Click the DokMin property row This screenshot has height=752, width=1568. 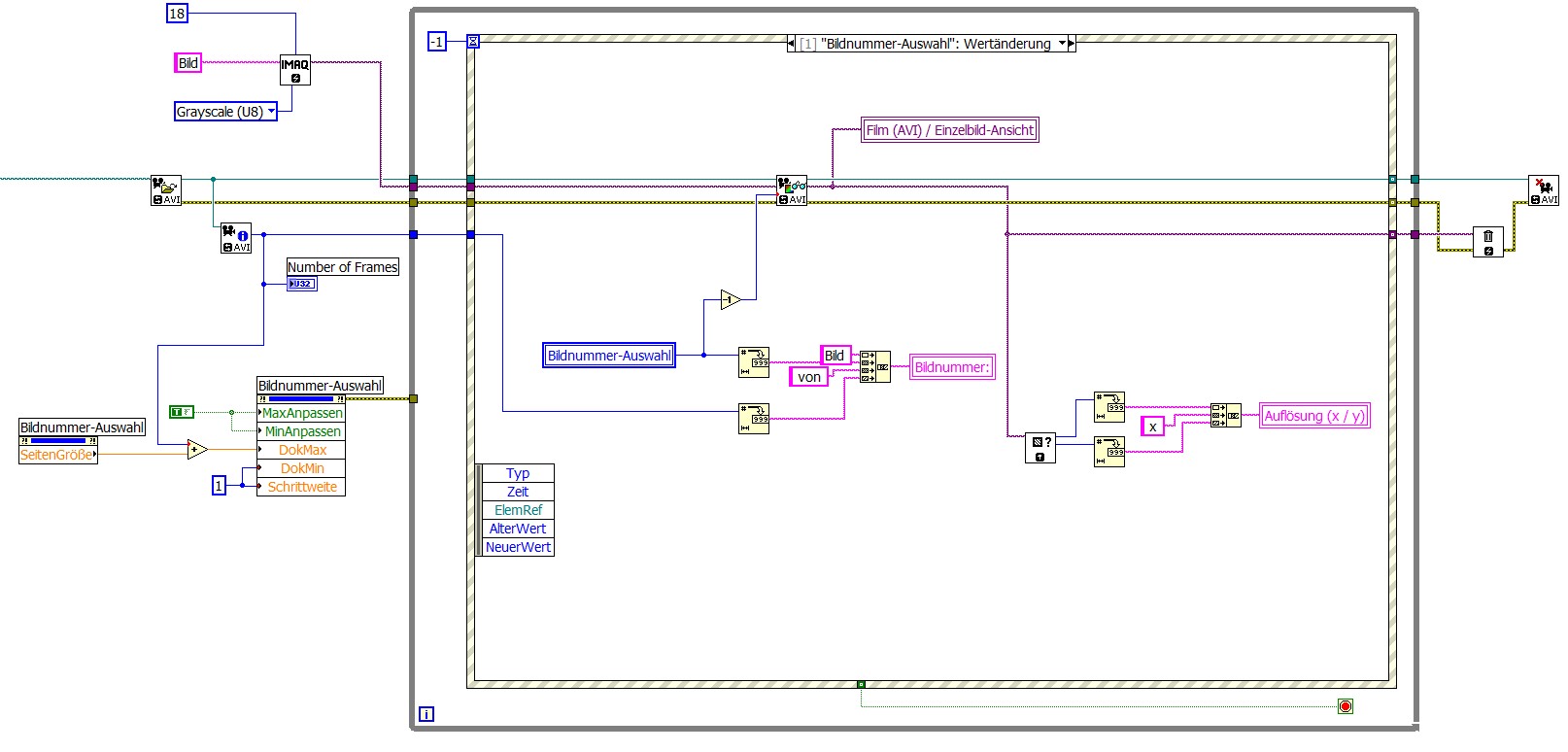pyautogui.click(x=301, y=468)
